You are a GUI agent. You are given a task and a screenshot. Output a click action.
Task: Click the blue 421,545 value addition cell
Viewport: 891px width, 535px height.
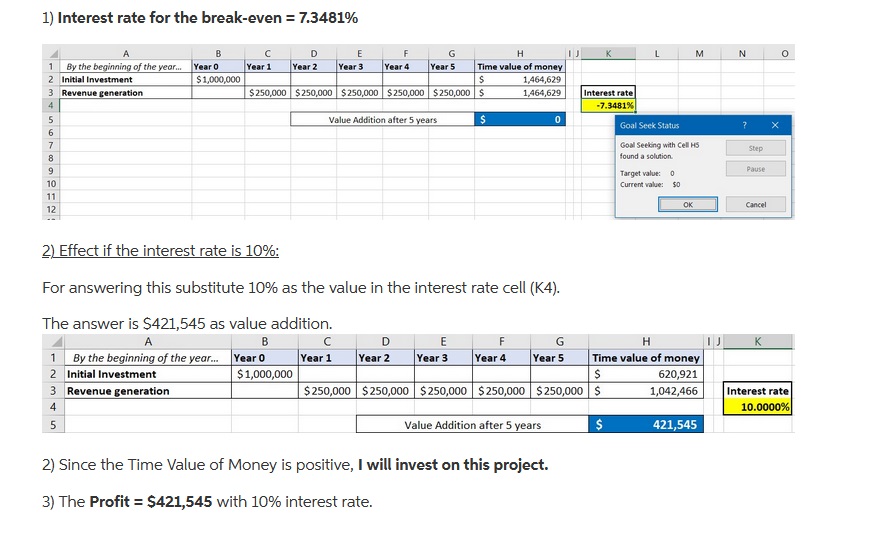tap(646, 425)
